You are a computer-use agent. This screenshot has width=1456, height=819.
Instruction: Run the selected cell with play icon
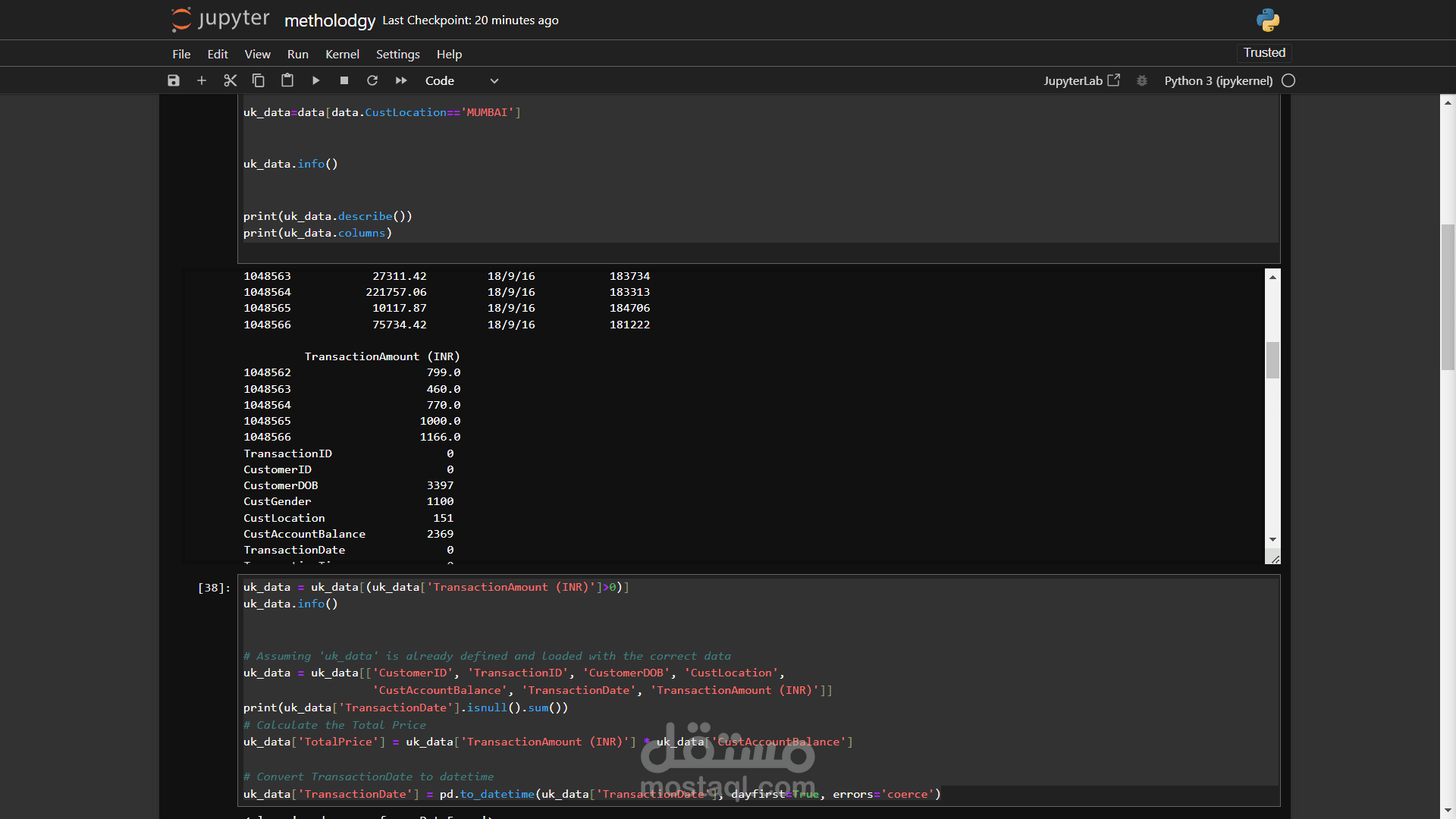click(315, 80)
